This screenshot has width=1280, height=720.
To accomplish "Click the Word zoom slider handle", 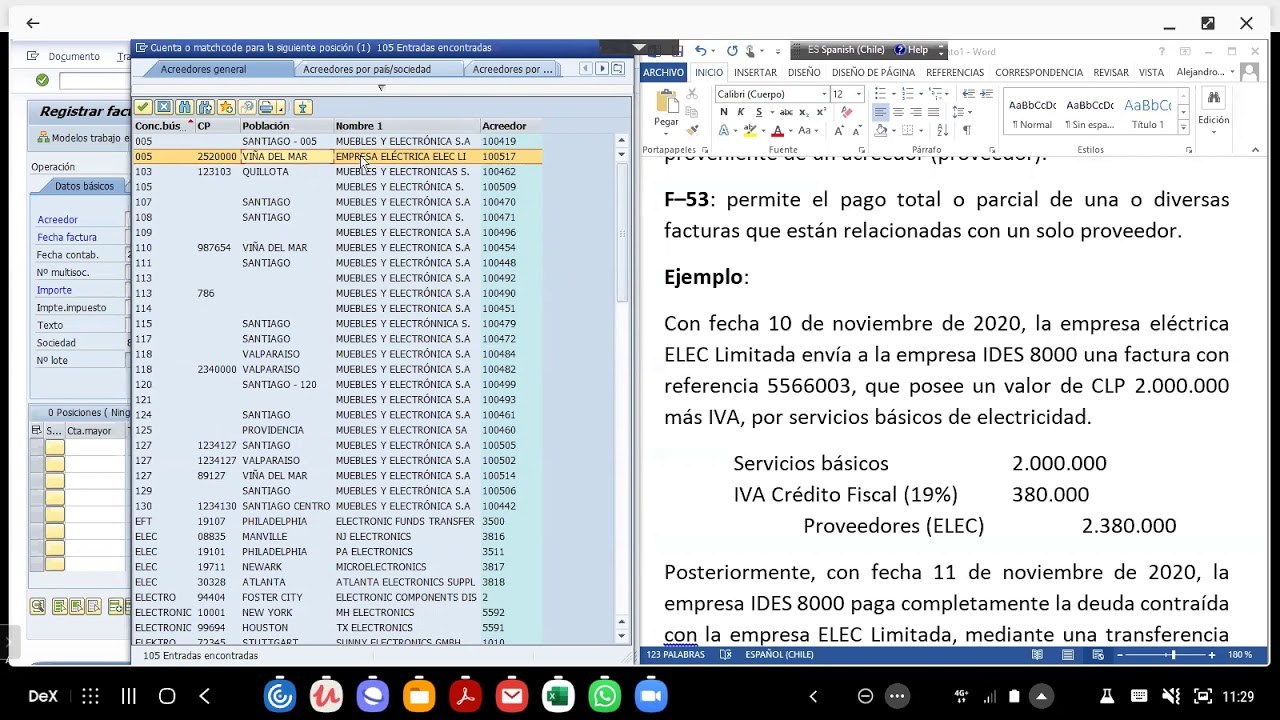I will tap(1173, 654).
